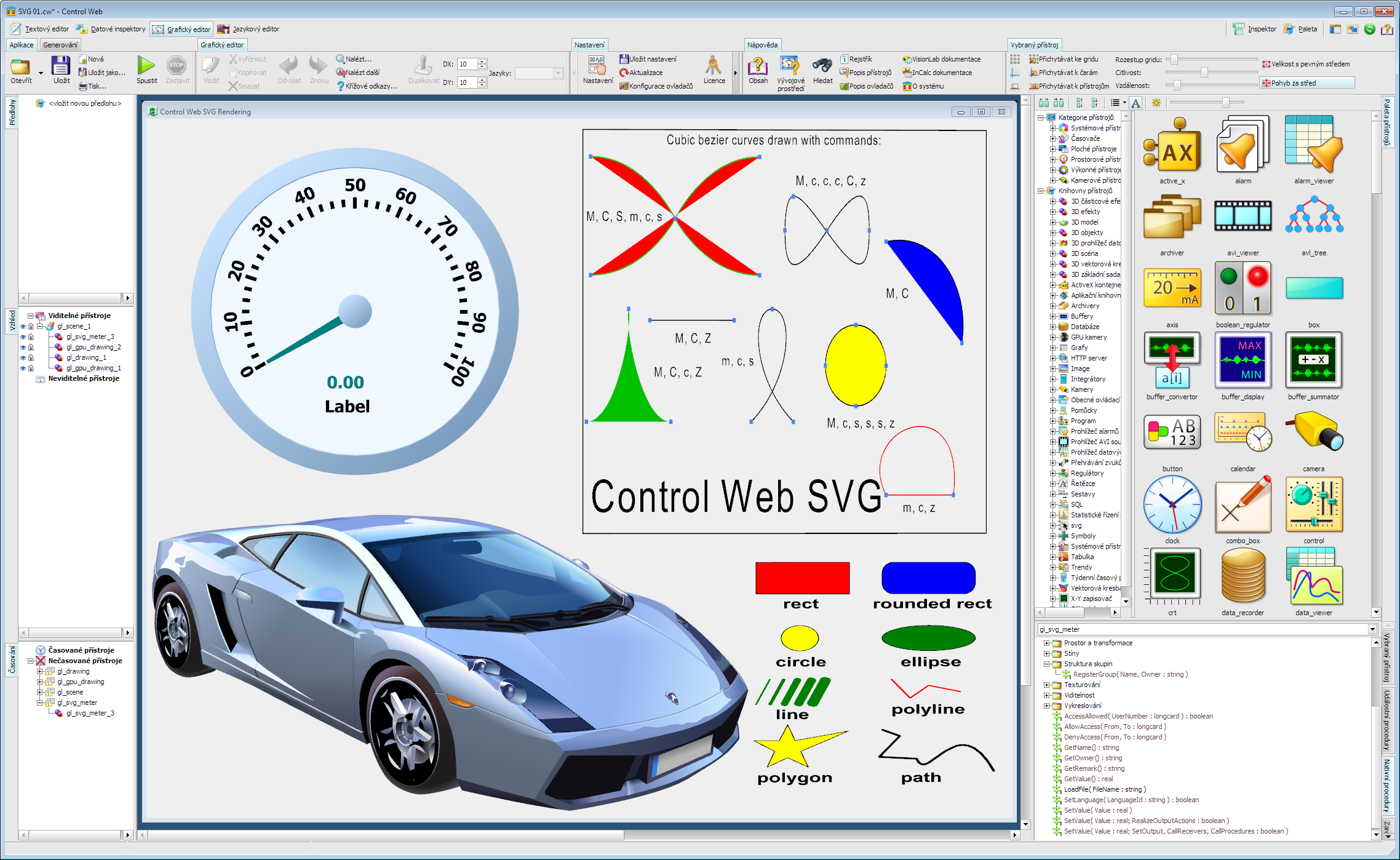Click the Uložit floppy disk icon
Viewport: 1400px width, 860px height.
click(x=61, y=66)
